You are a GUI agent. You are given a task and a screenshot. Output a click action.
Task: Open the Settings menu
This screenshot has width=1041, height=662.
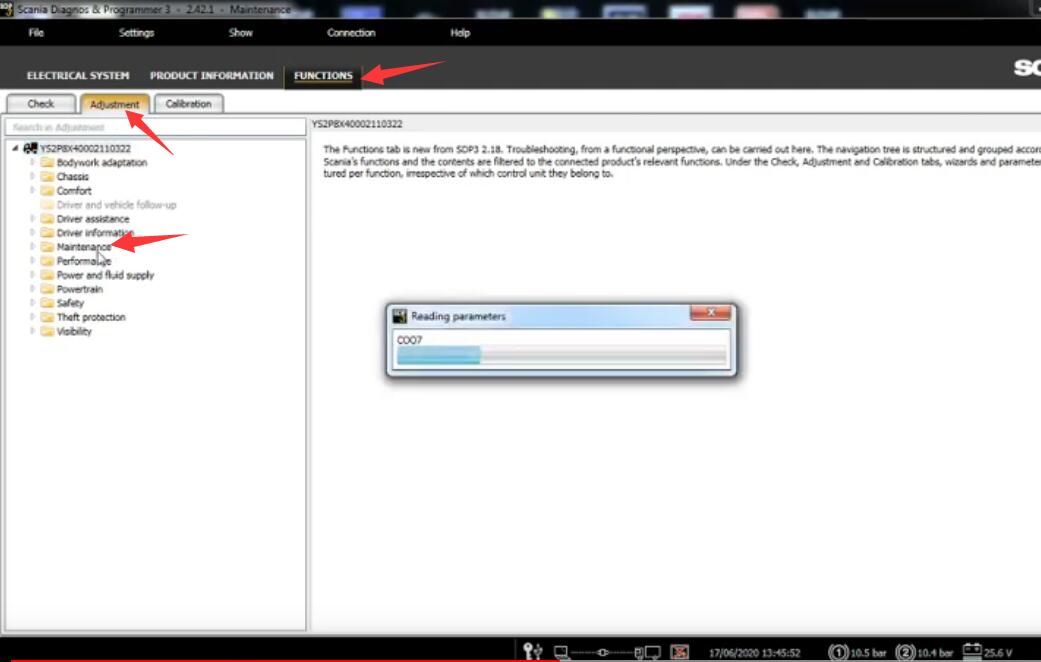click(x=136, y=33)
